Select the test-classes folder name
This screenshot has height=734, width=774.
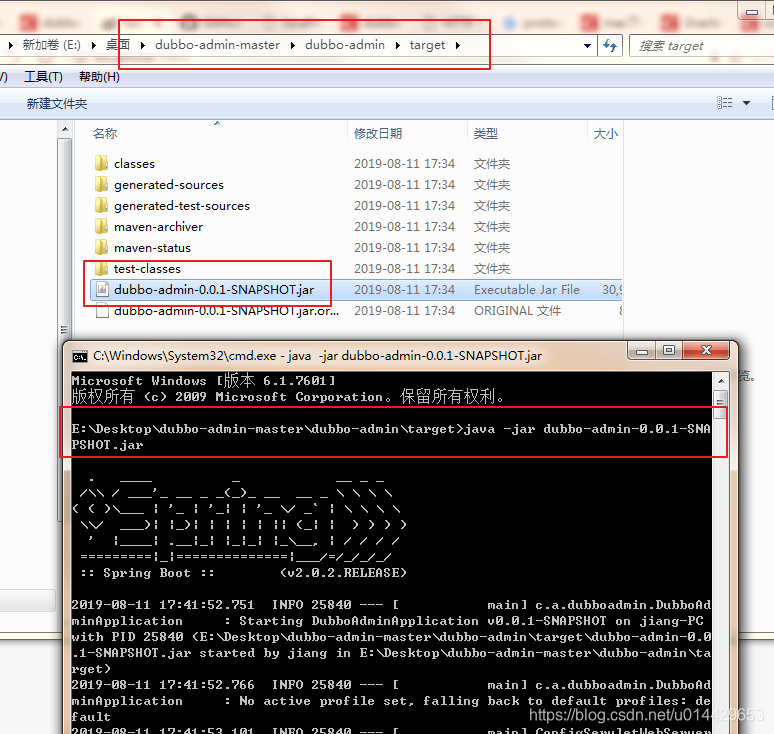tap(147, 269)
